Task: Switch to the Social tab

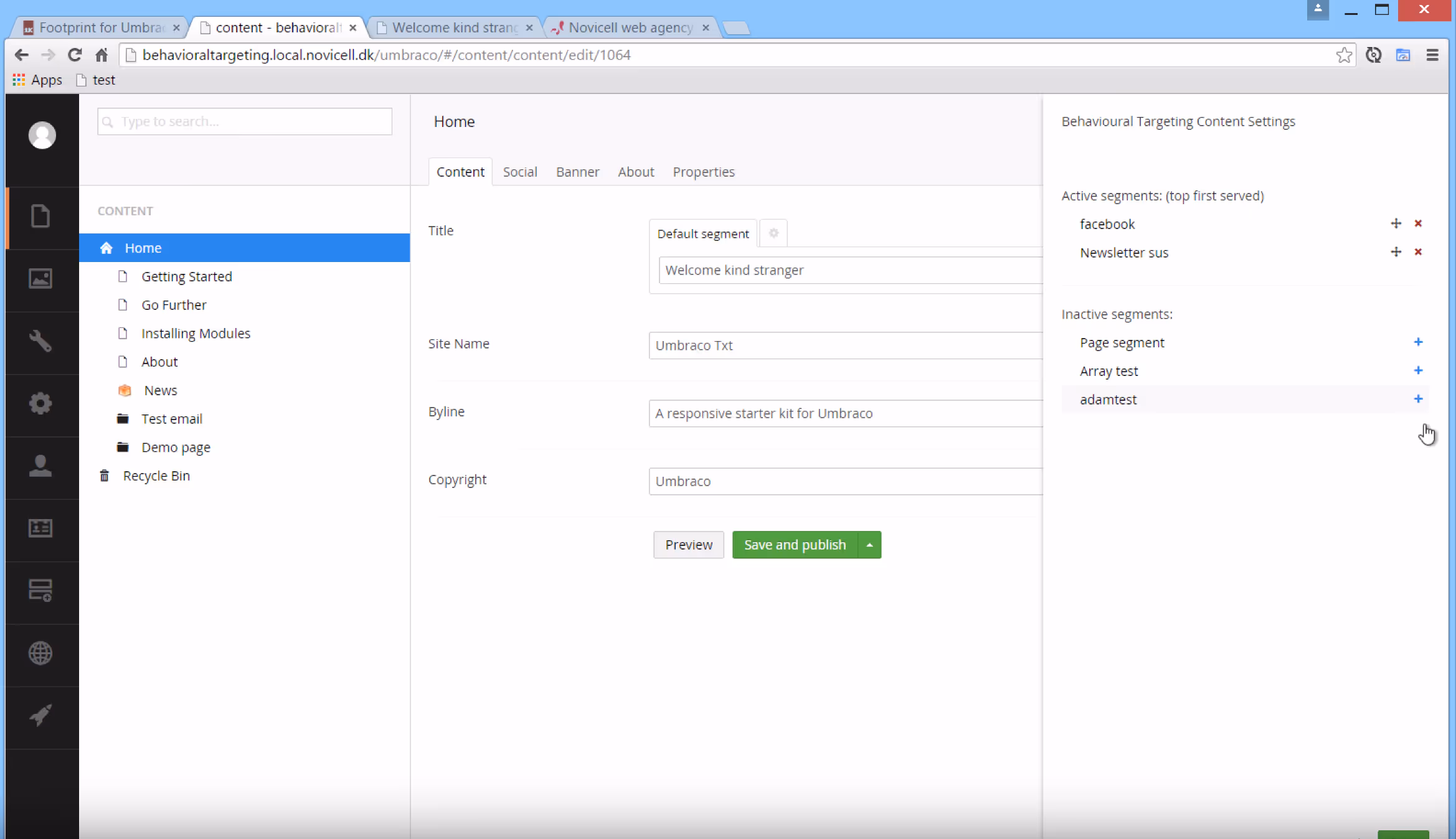Action: pos(520,172)
